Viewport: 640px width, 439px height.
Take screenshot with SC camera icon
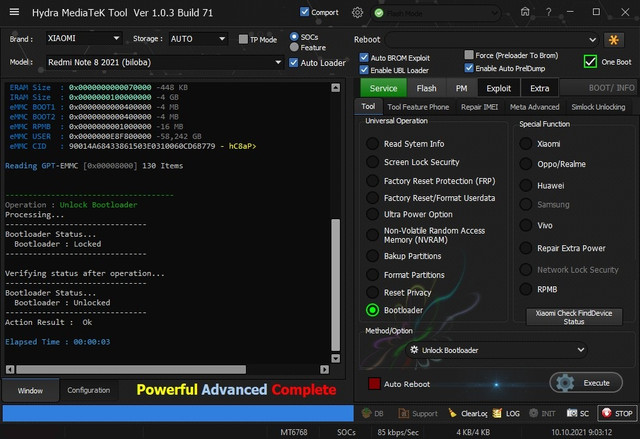[x=573, y=413]
